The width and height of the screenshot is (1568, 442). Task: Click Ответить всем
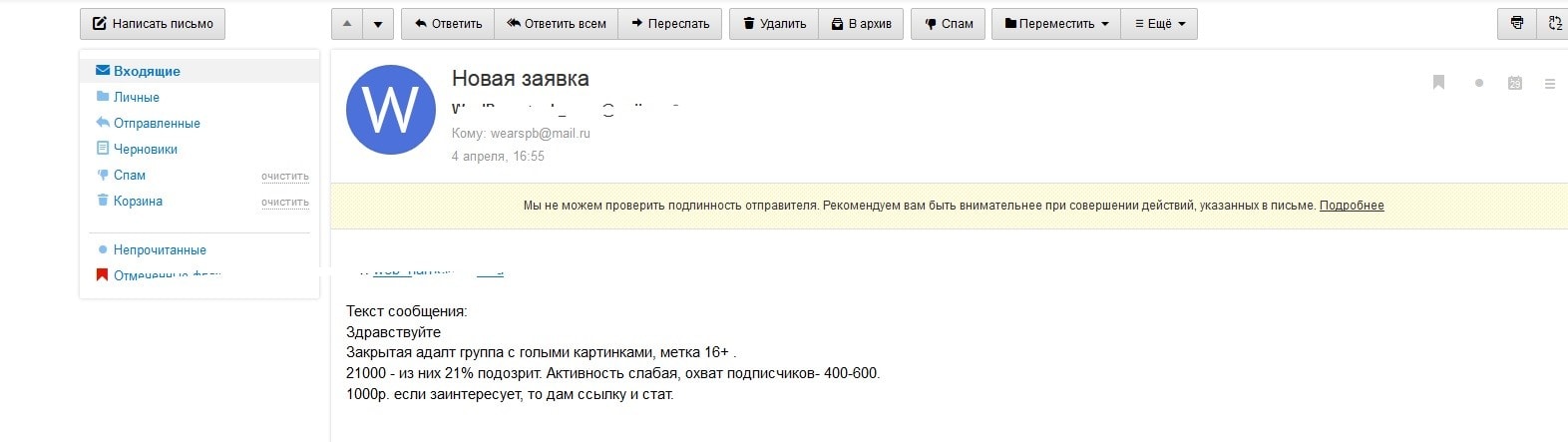[556, 24]
